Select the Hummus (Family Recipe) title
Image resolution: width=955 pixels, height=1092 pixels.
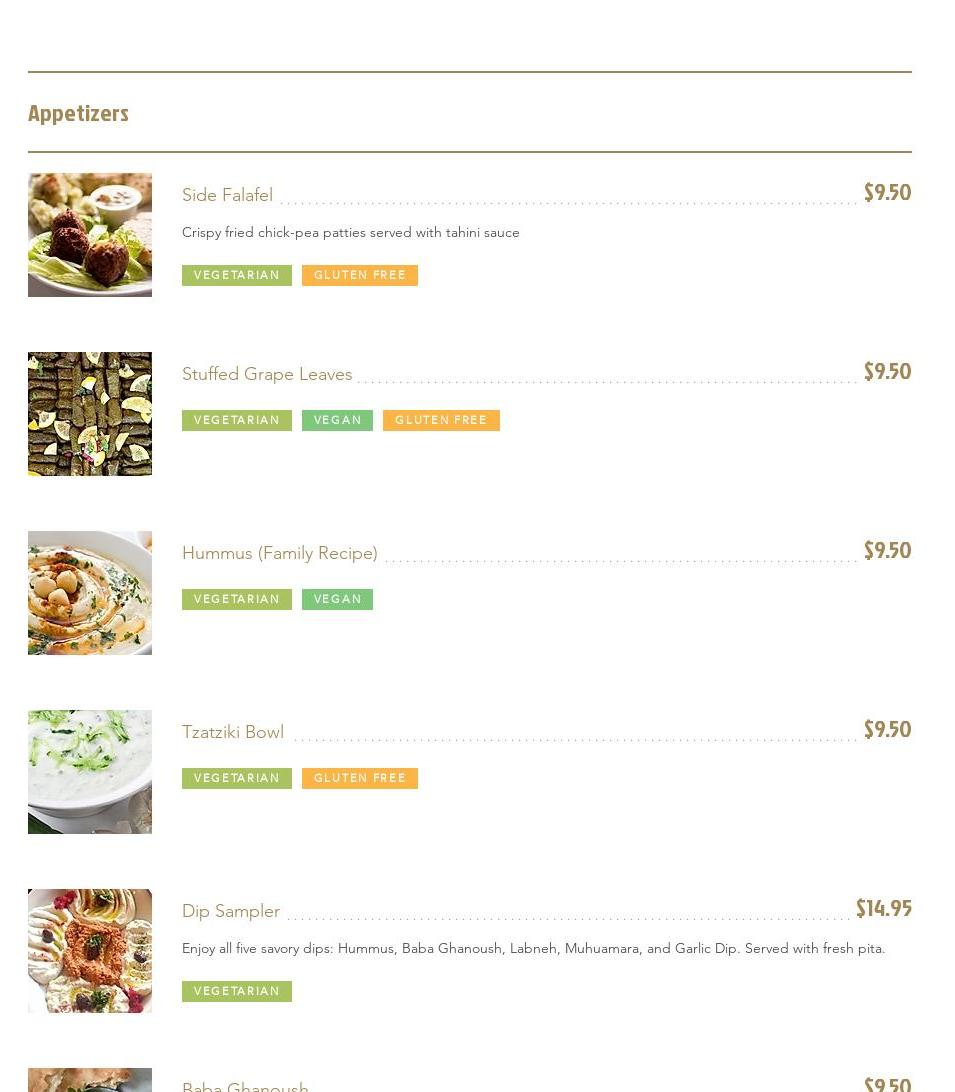[x=280, y=553]
